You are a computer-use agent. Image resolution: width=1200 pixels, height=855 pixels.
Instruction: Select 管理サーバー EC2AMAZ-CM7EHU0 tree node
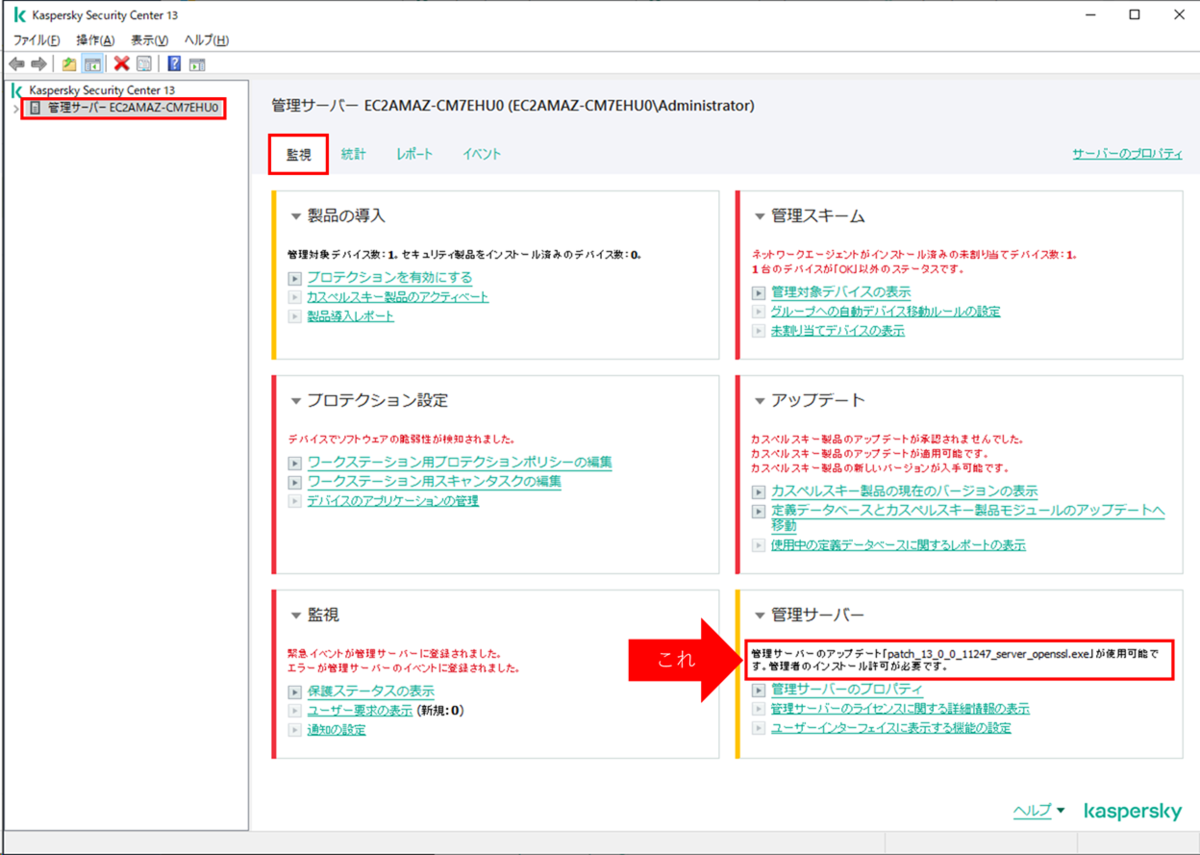(x=132, y=107)
